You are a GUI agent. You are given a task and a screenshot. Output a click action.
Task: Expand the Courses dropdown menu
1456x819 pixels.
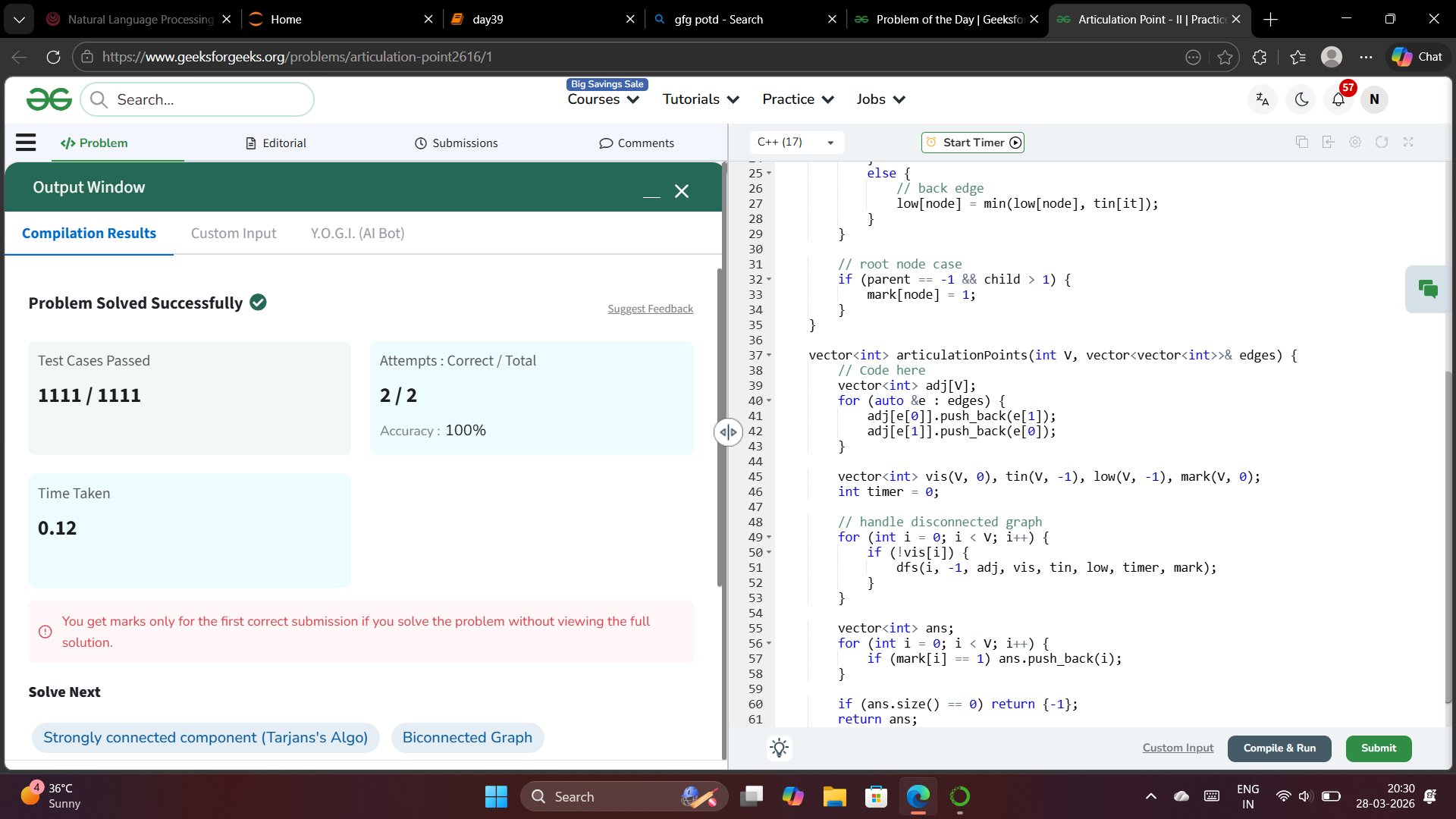coord(603,99)
